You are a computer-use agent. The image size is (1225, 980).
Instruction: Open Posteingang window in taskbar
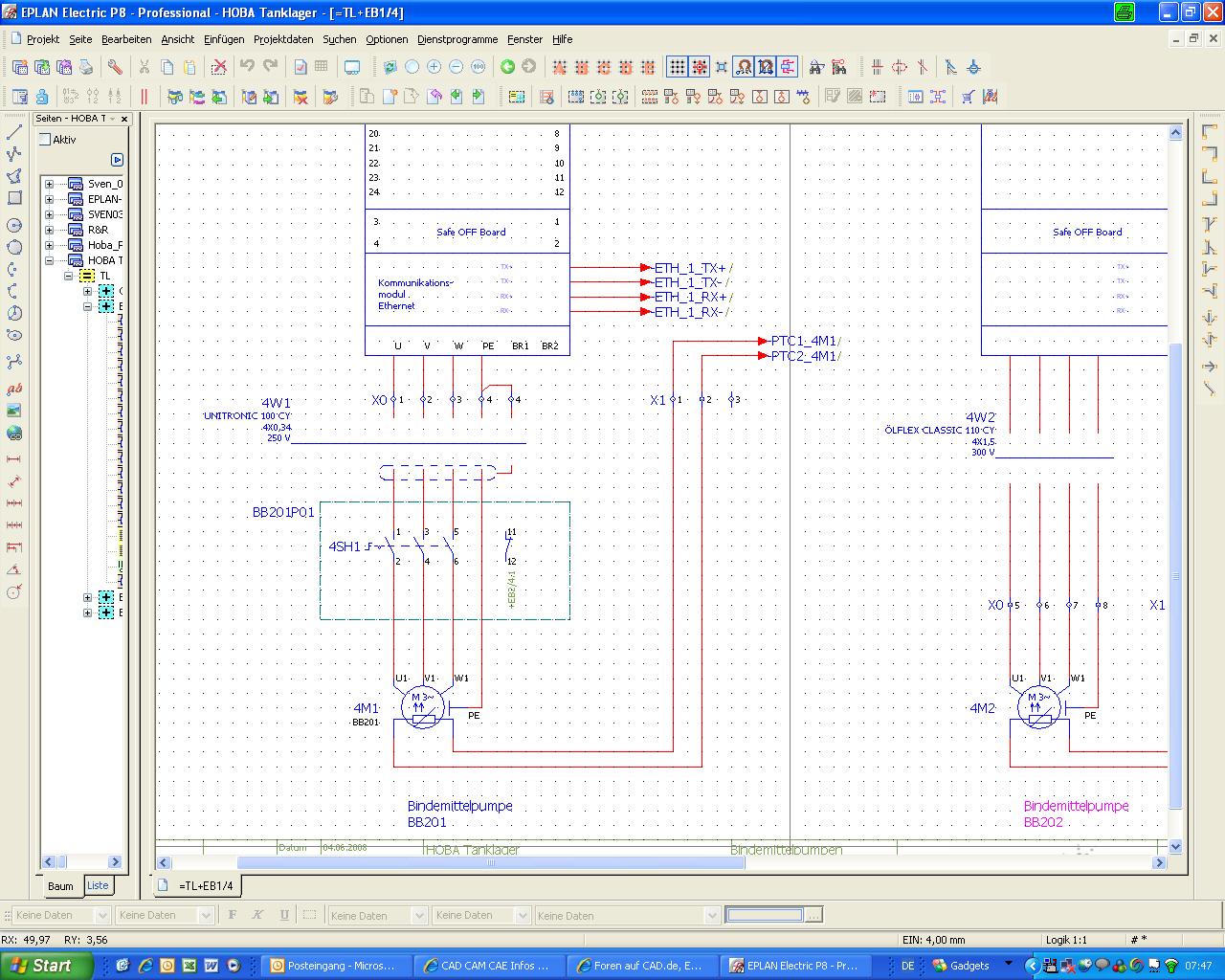pos(337,966)
